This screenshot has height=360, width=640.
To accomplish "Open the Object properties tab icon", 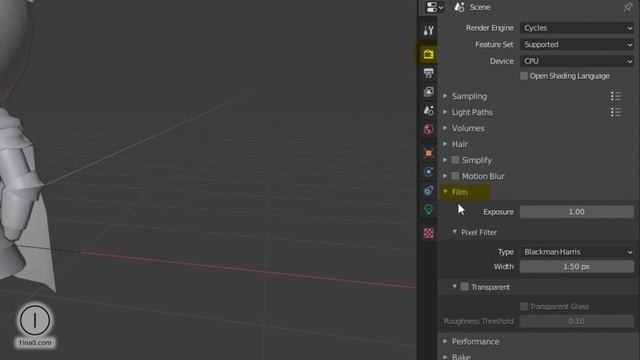I will 428,153.
